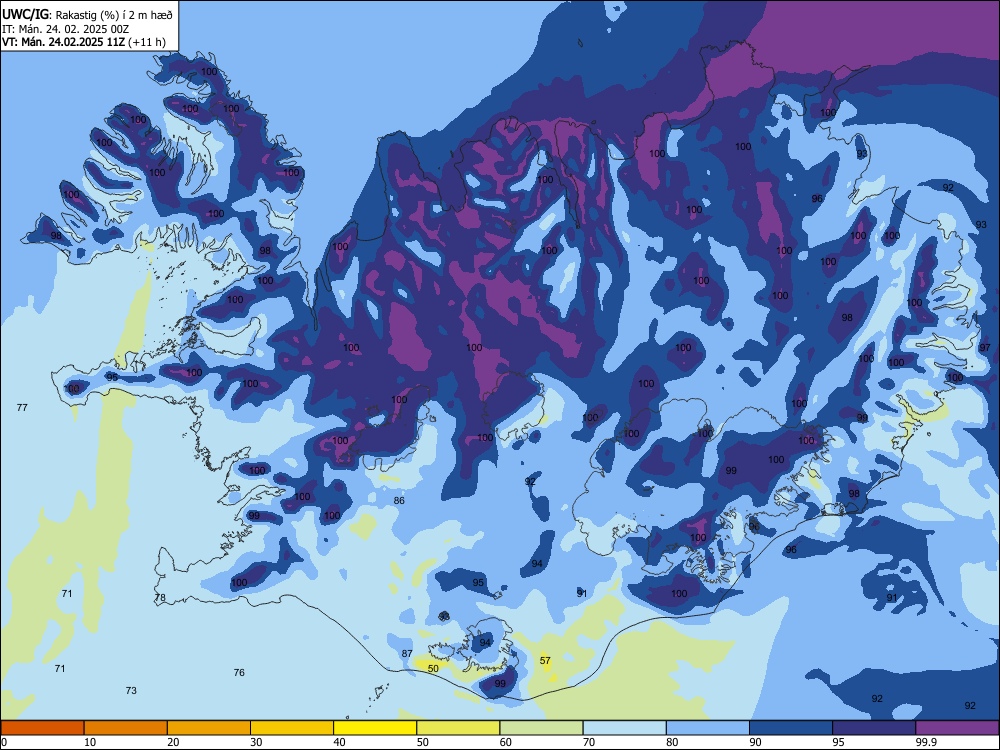The width and height of the screenshot is (1000, 750).
Task: Click the '76' humidity value on the map
Action: (x=239, y=673)
